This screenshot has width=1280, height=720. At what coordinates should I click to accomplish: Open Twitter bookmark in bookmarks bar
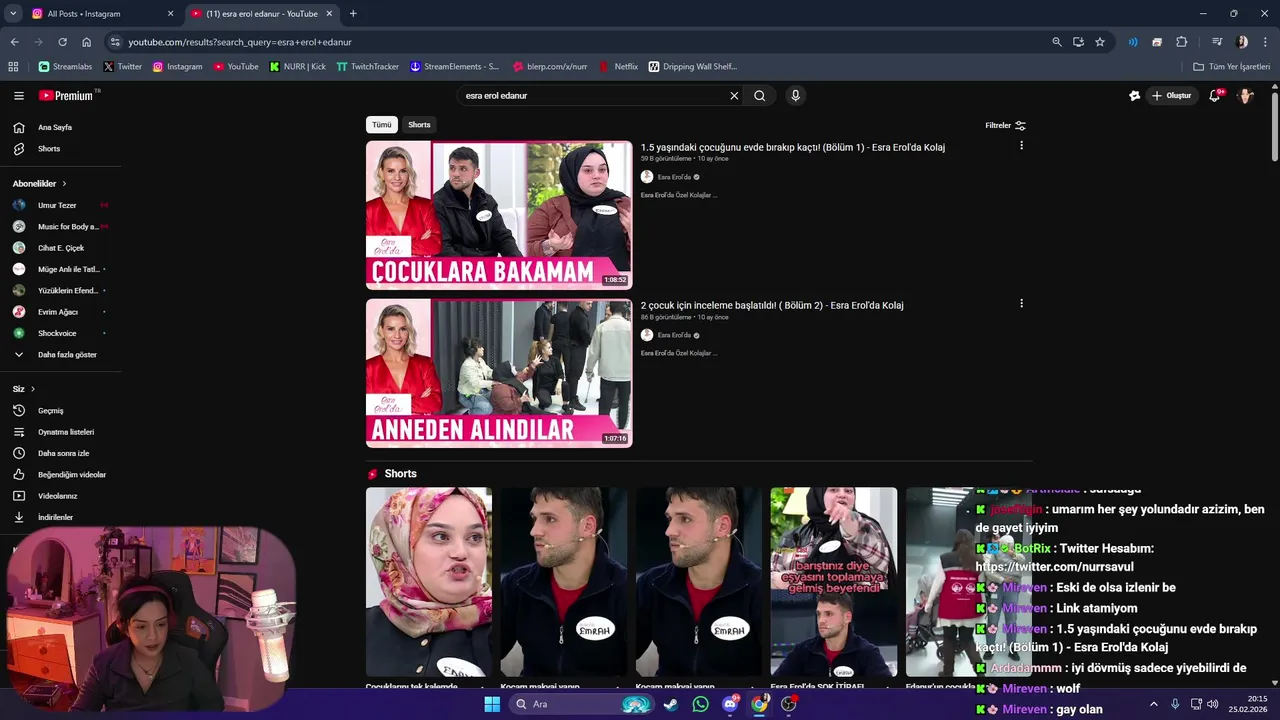(x=123, y=67)
